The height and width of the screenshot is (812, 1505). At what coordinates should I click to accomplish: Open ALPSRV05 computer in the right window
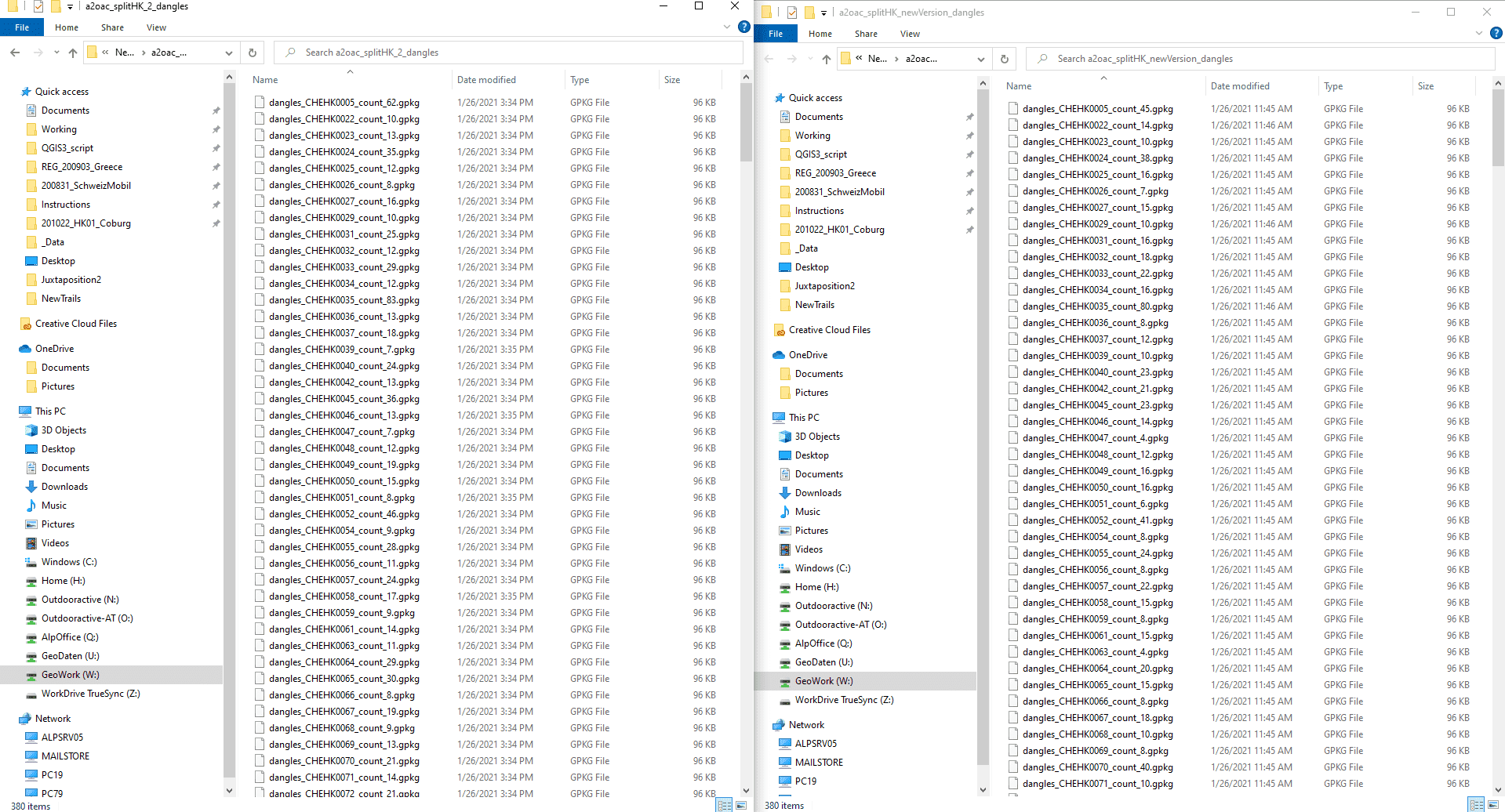click(x=816, y=744)
